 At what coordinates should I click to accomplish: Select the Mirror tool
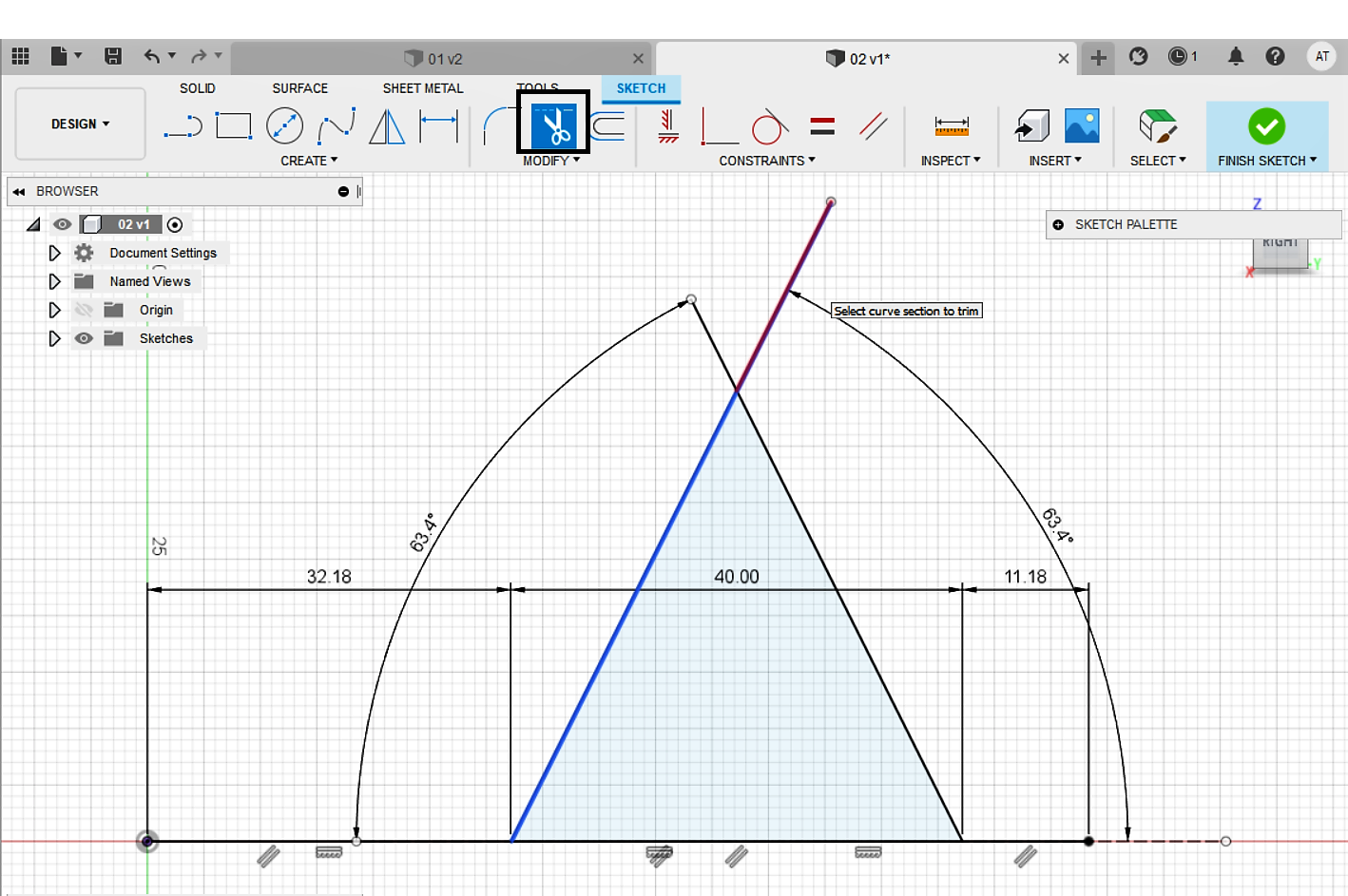click(x=387, y=125)
